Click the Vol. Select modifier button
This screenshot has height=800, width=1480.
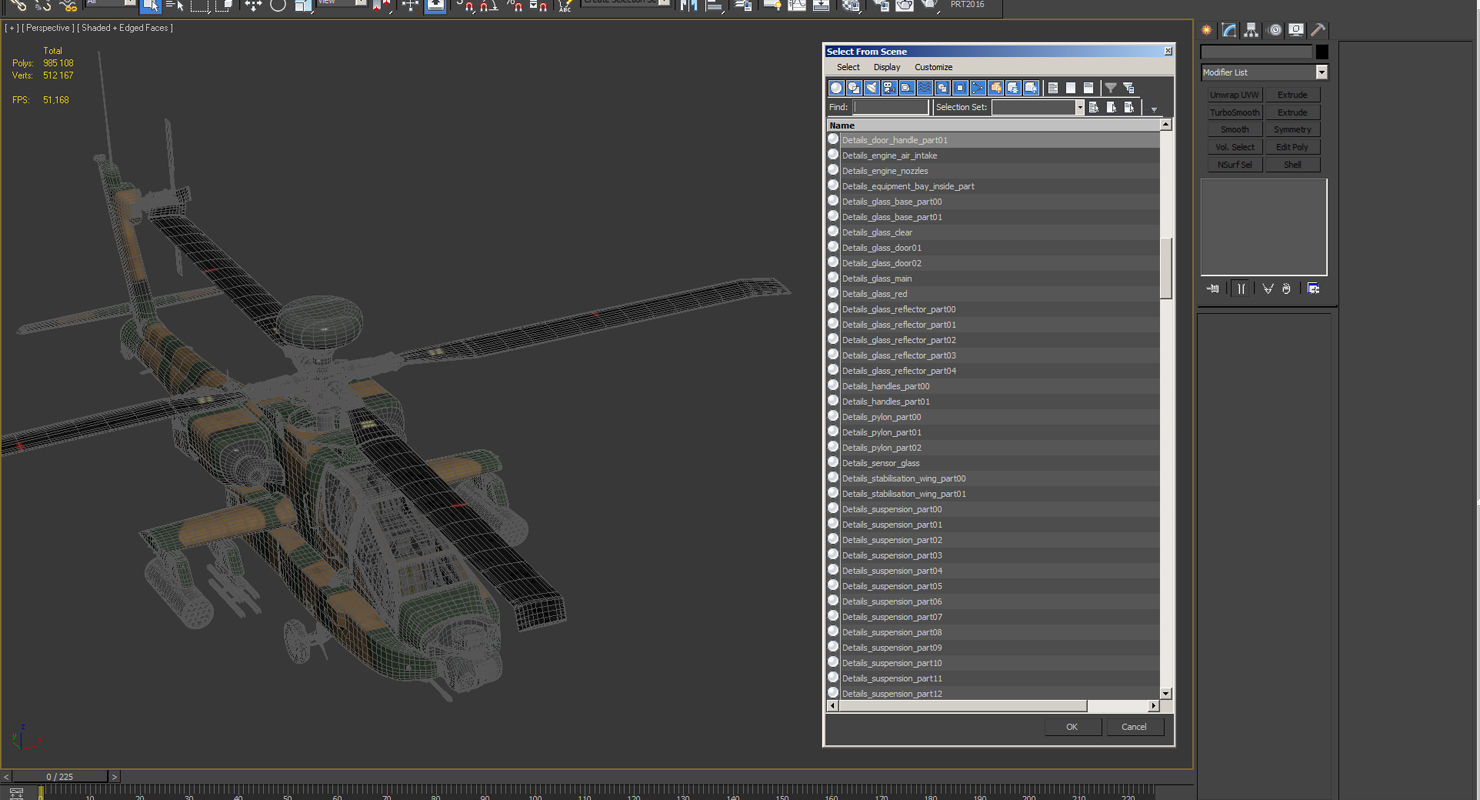click(x=1235, y=147)
